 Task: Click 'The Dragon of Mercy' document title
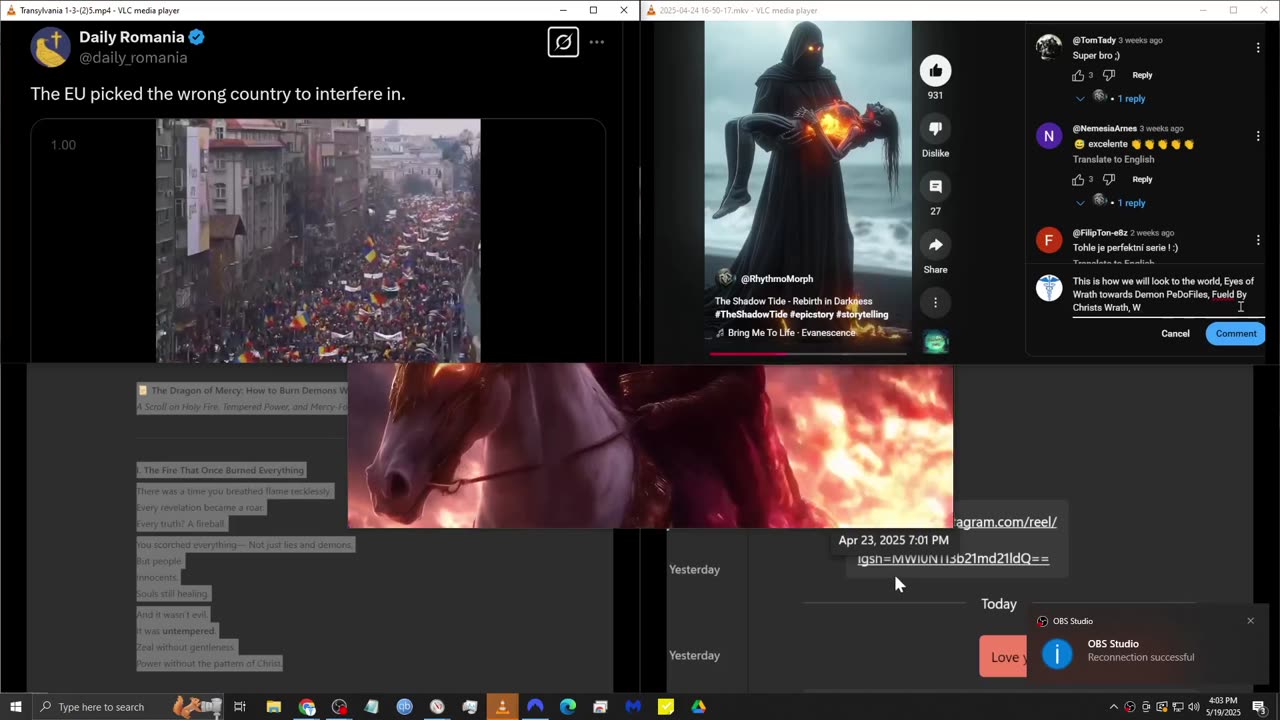[x=242, y=390]
